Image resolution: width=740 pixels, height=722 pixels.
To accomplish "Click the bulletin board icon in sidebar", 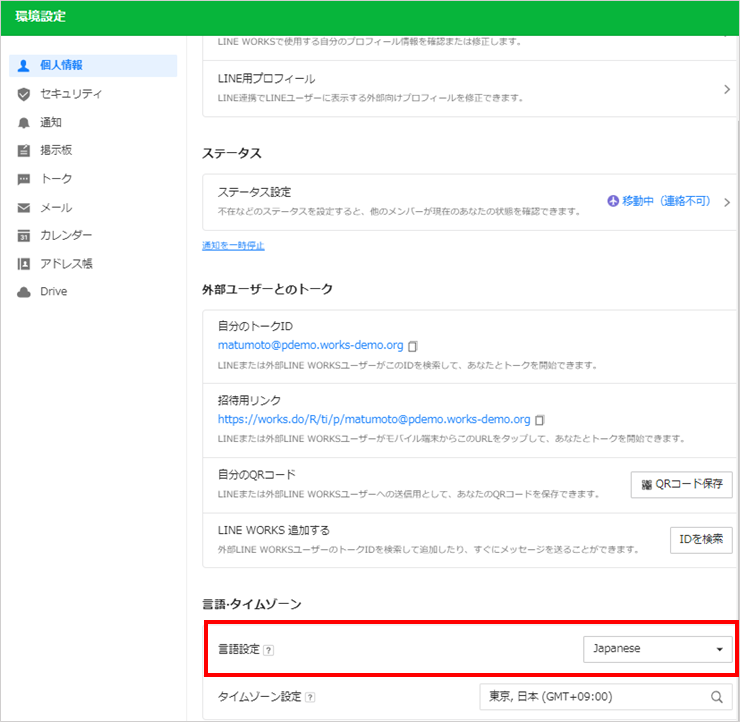I will click(x=24, y=151).
